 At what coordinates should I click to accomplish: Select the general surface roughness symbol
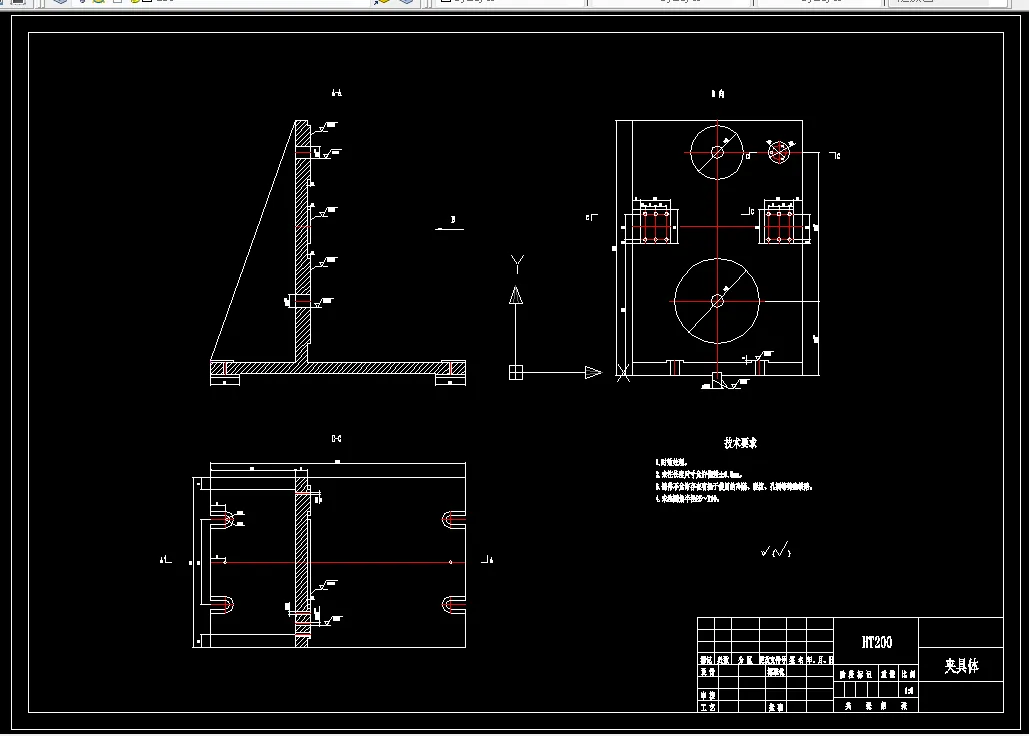776,552
